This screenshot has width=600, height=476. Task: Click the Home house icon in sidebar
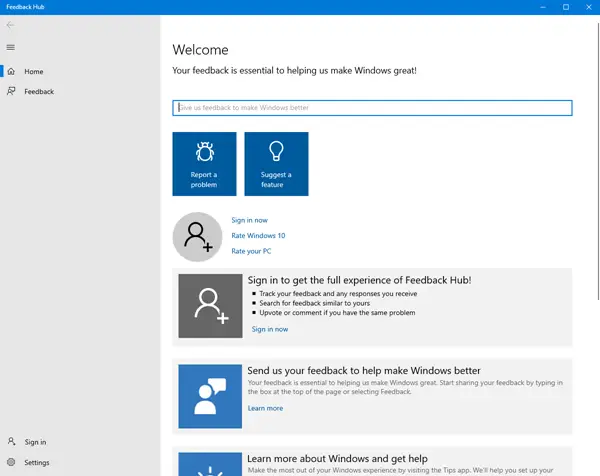click(11, 71)
